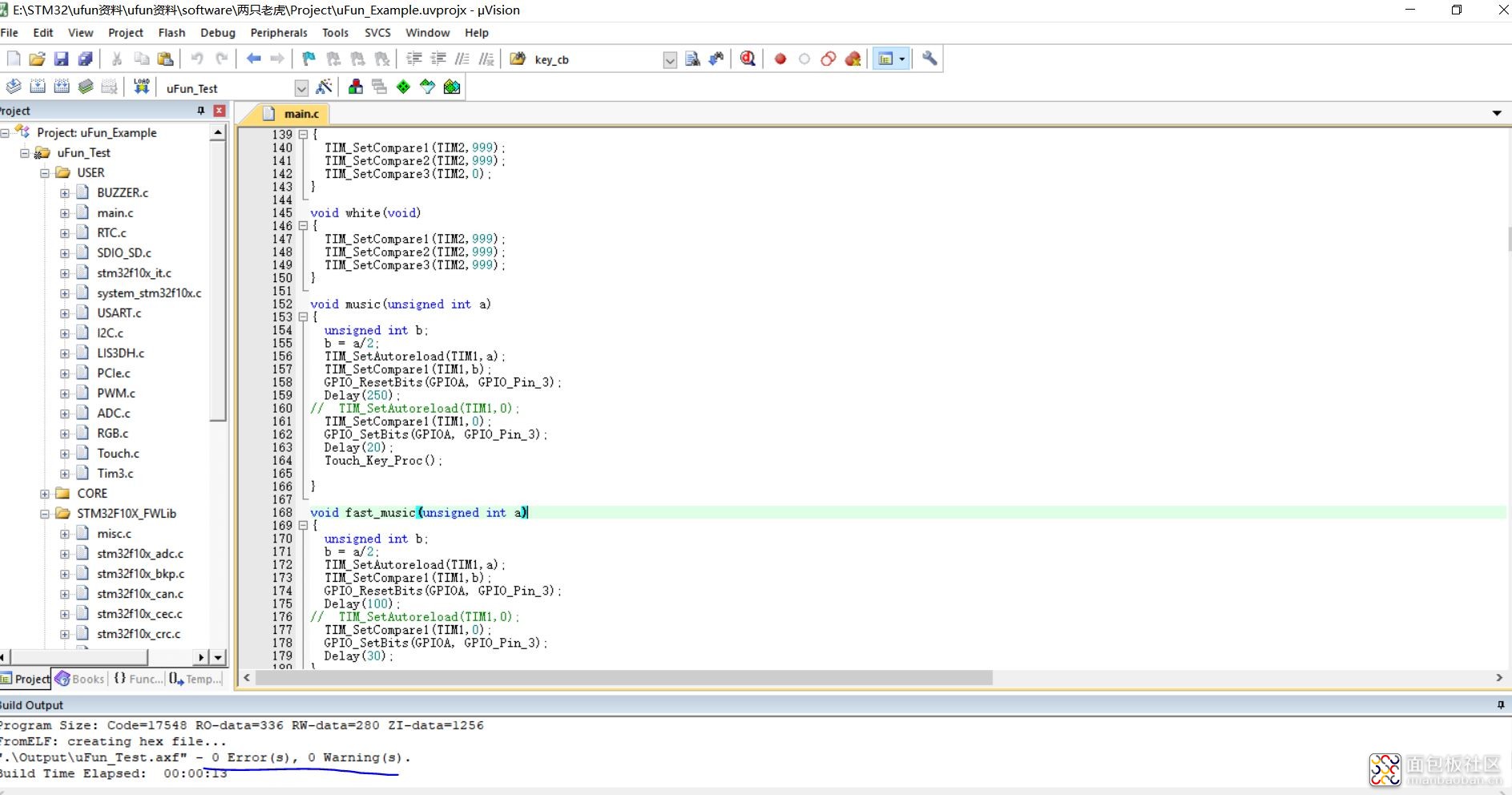Open Options for Target icon

pyautogui.click(x=325, y=87)
